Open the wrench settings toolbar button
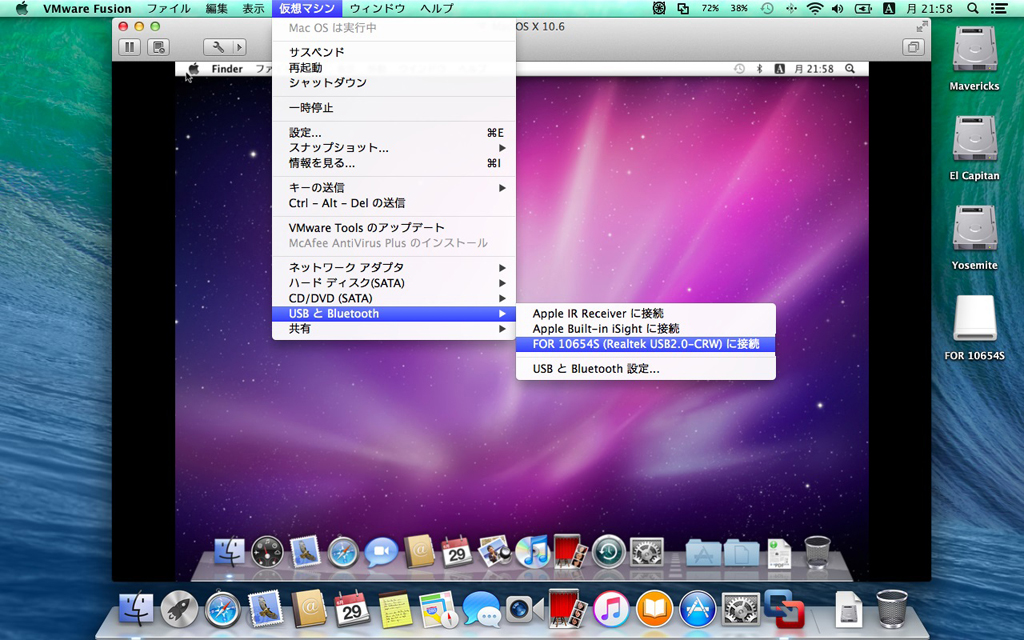The image size is (1024, 640). [x=217, y=47]
